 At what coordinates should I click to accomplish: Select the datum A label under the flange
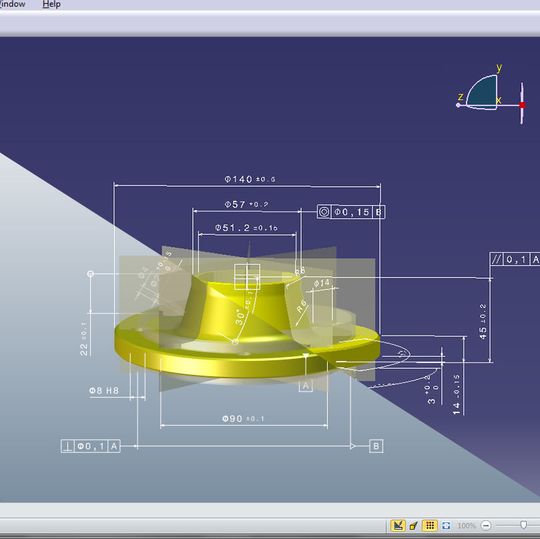pos(305,386)
